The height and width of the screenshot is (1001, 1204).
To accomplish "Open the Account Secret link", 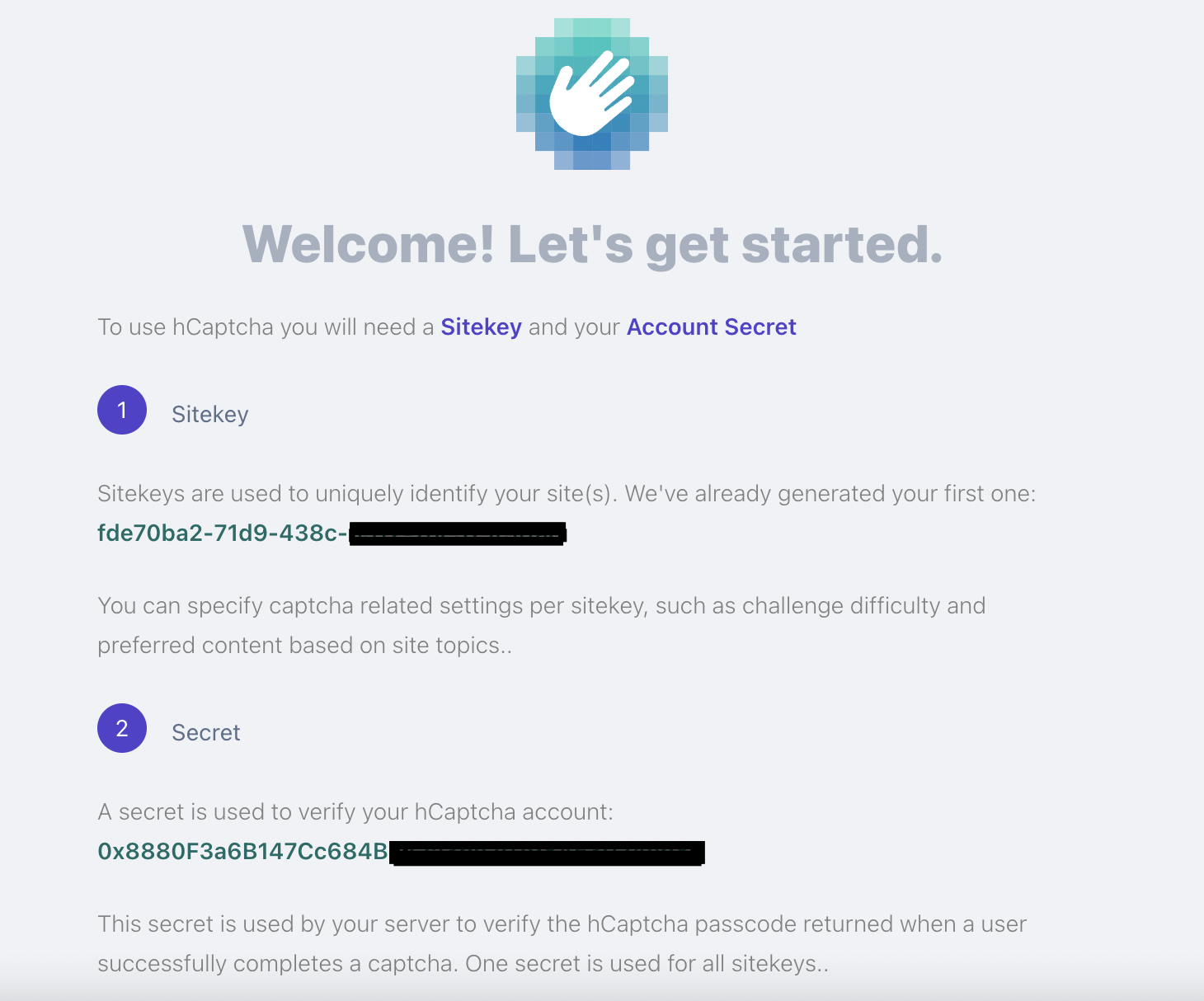I will [711, 327].
